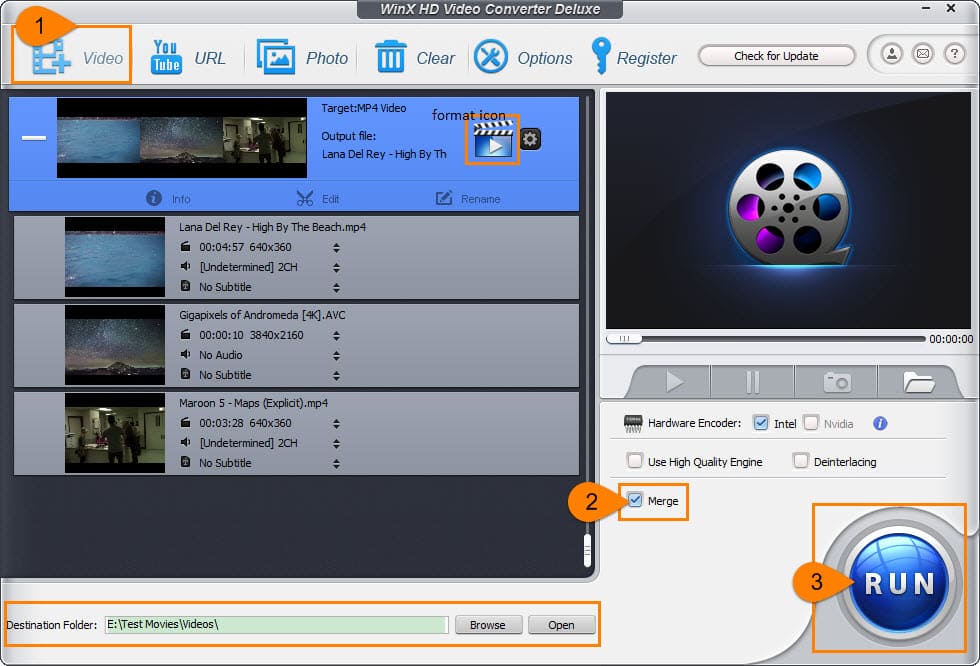Open snapshot folder icon in preview panel
The width and height of the screenshot is (980, 666).
pos(918,382)
